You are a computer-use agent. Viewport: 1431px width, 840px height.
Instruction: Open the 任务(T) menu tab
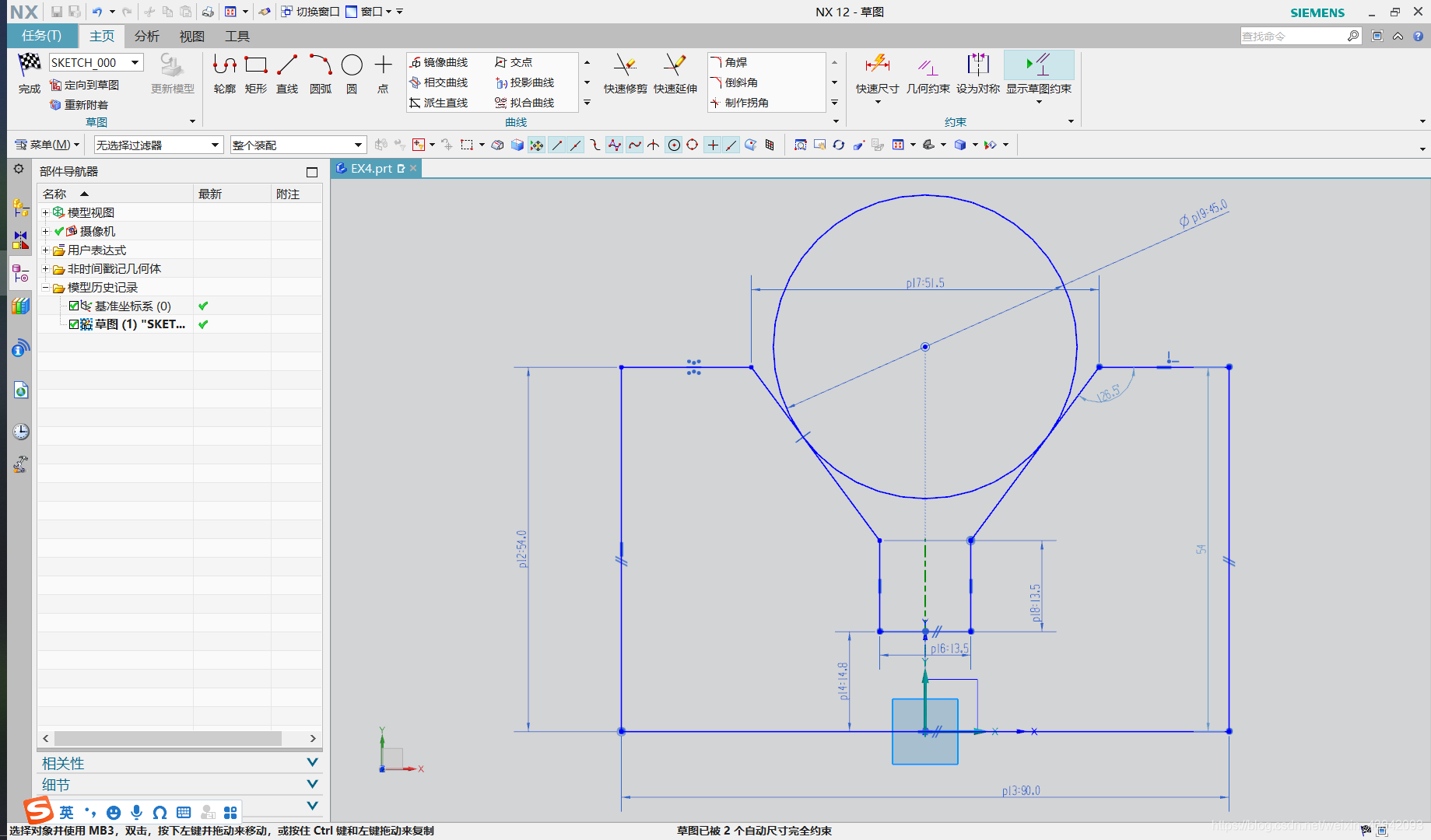pyautogui.click(x=42, y=36)
